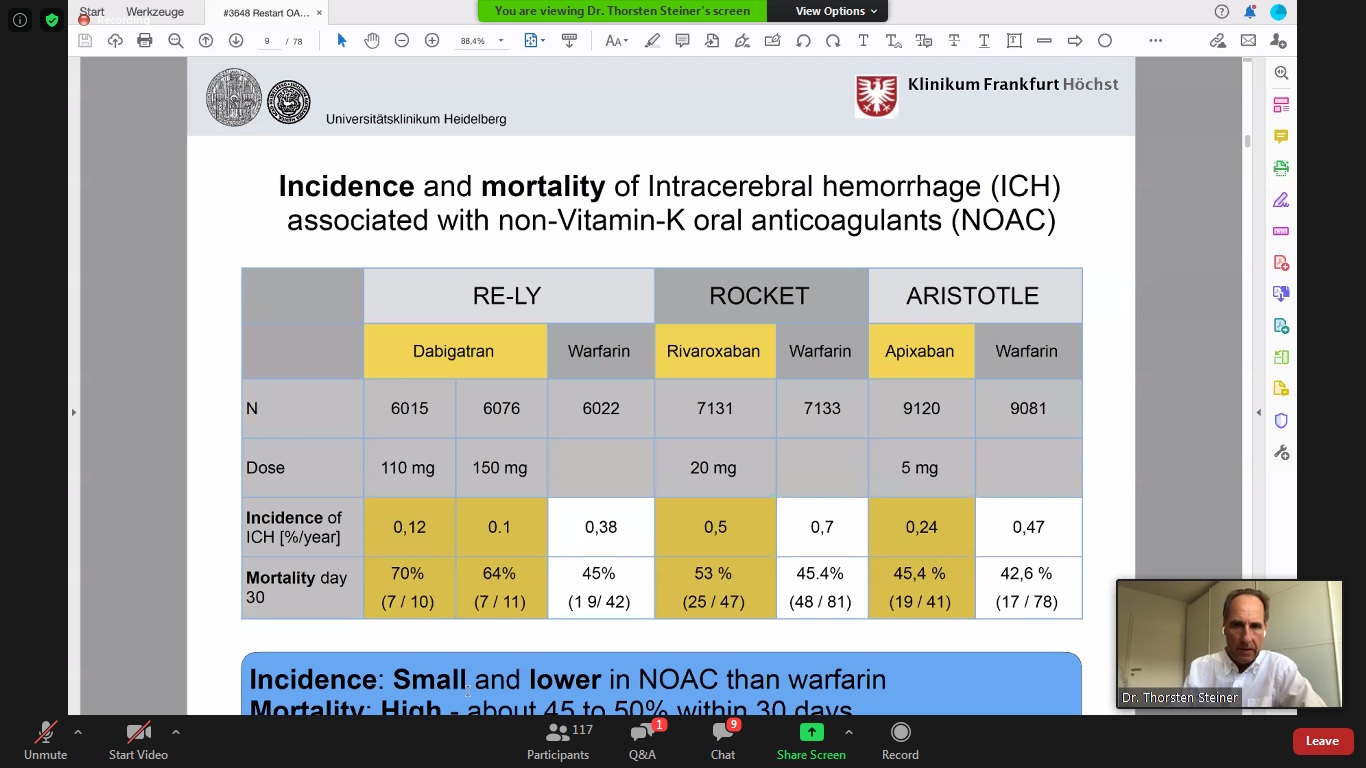Open the Participants panel
Viewport: 1366px width, 768px height.
[558, 740]
